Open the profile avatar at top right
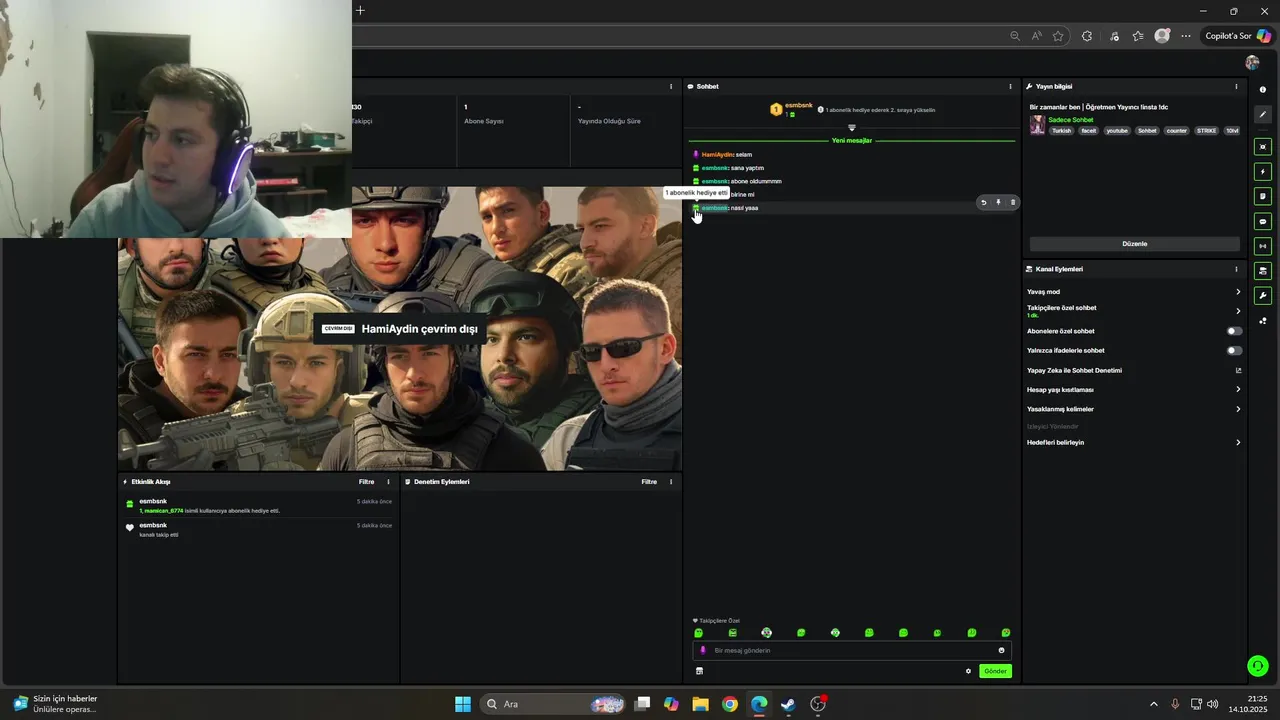This screenshot has width=1280, height=720. click(1252, 63)
